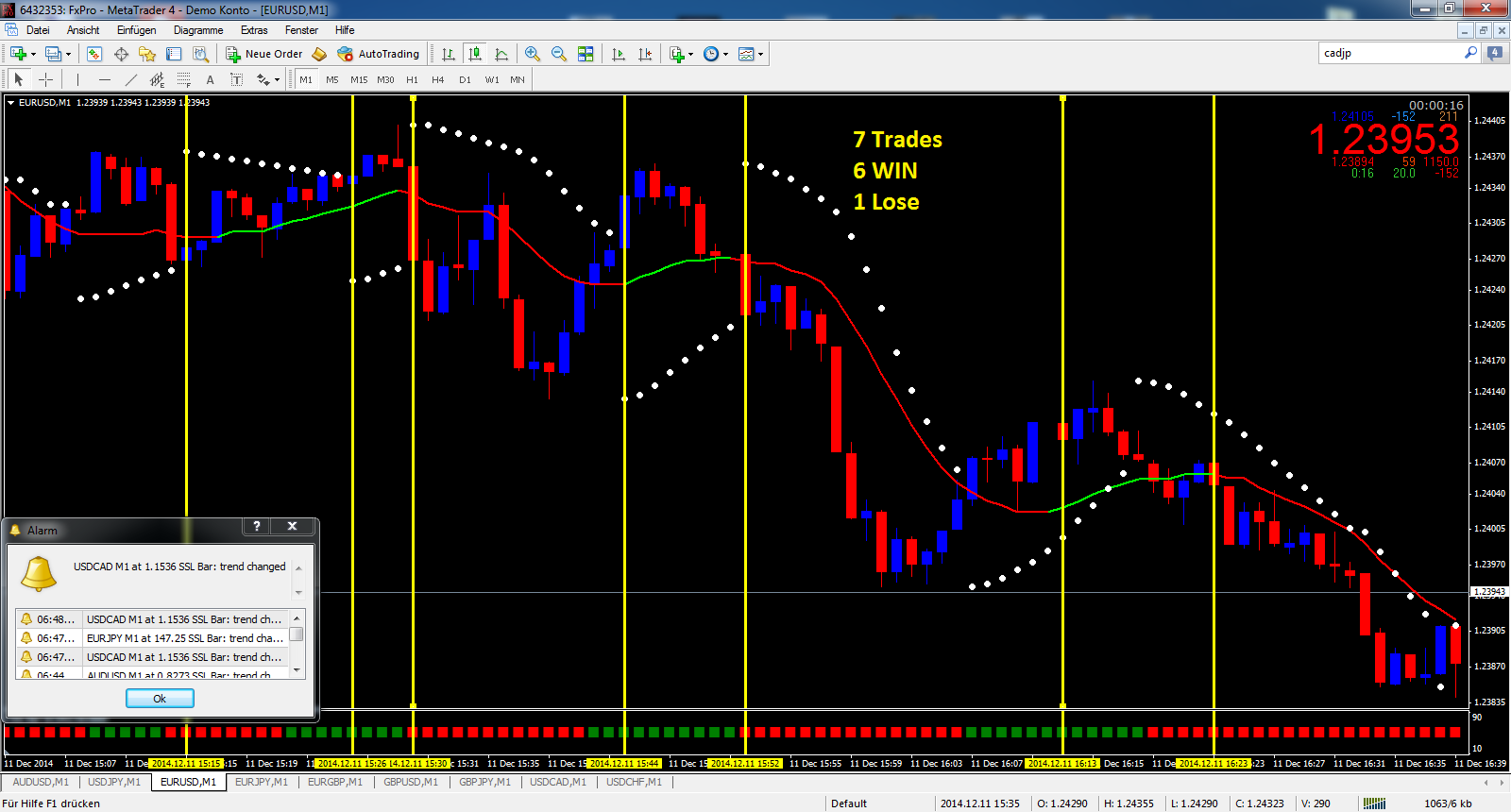Select the text tool A
This screenshot has height=812, width=1511.
click(210, 79)
